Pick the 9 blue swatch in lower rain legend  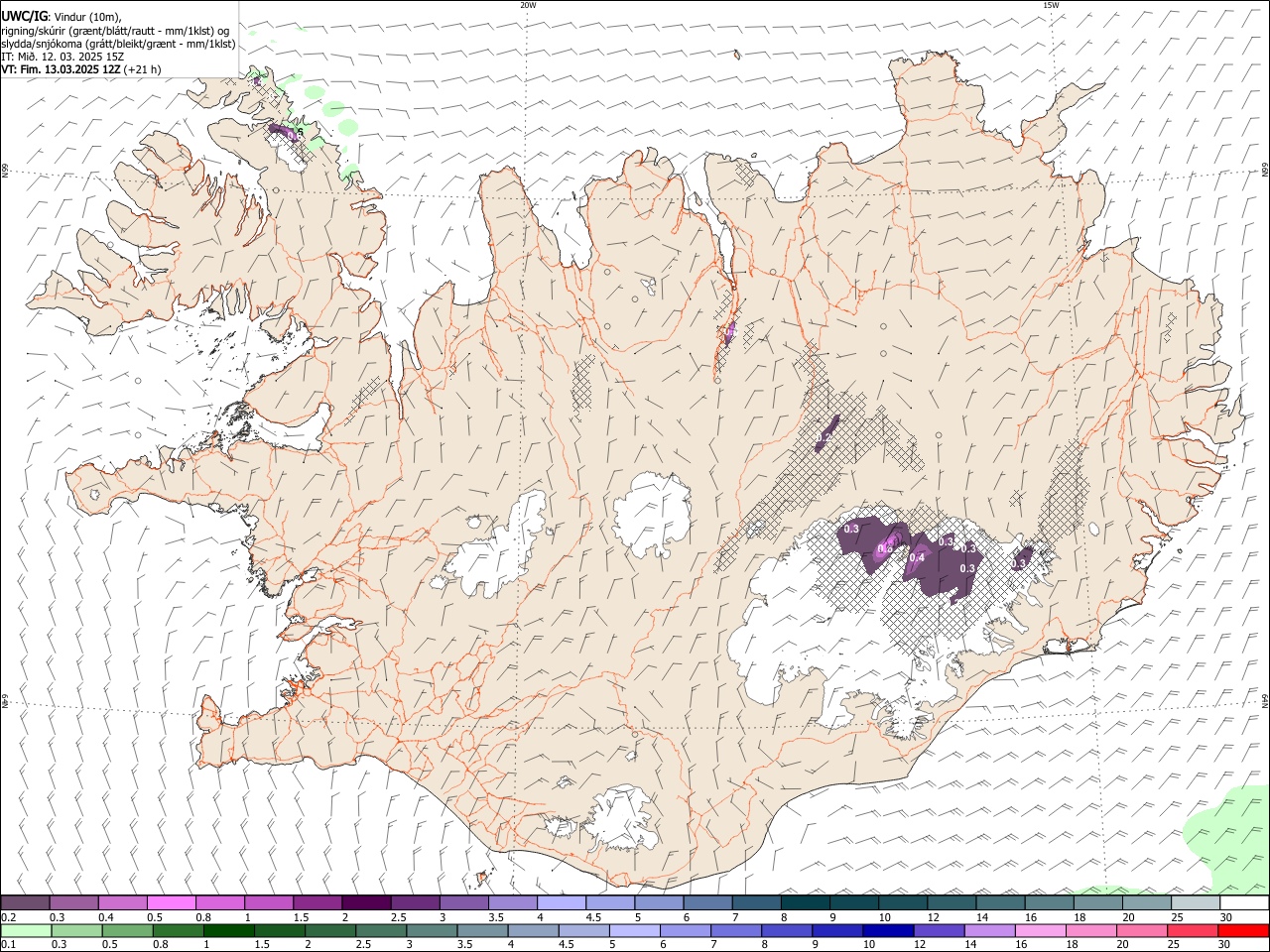pos(839,930)
